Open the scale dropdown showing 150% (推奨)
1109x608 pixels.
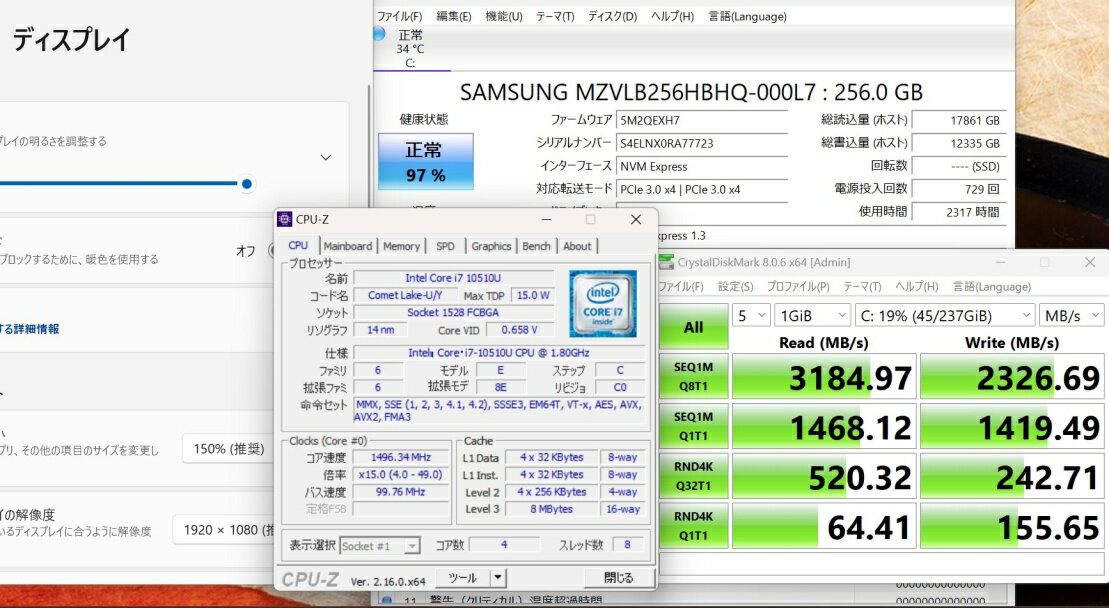click(229, 449)
